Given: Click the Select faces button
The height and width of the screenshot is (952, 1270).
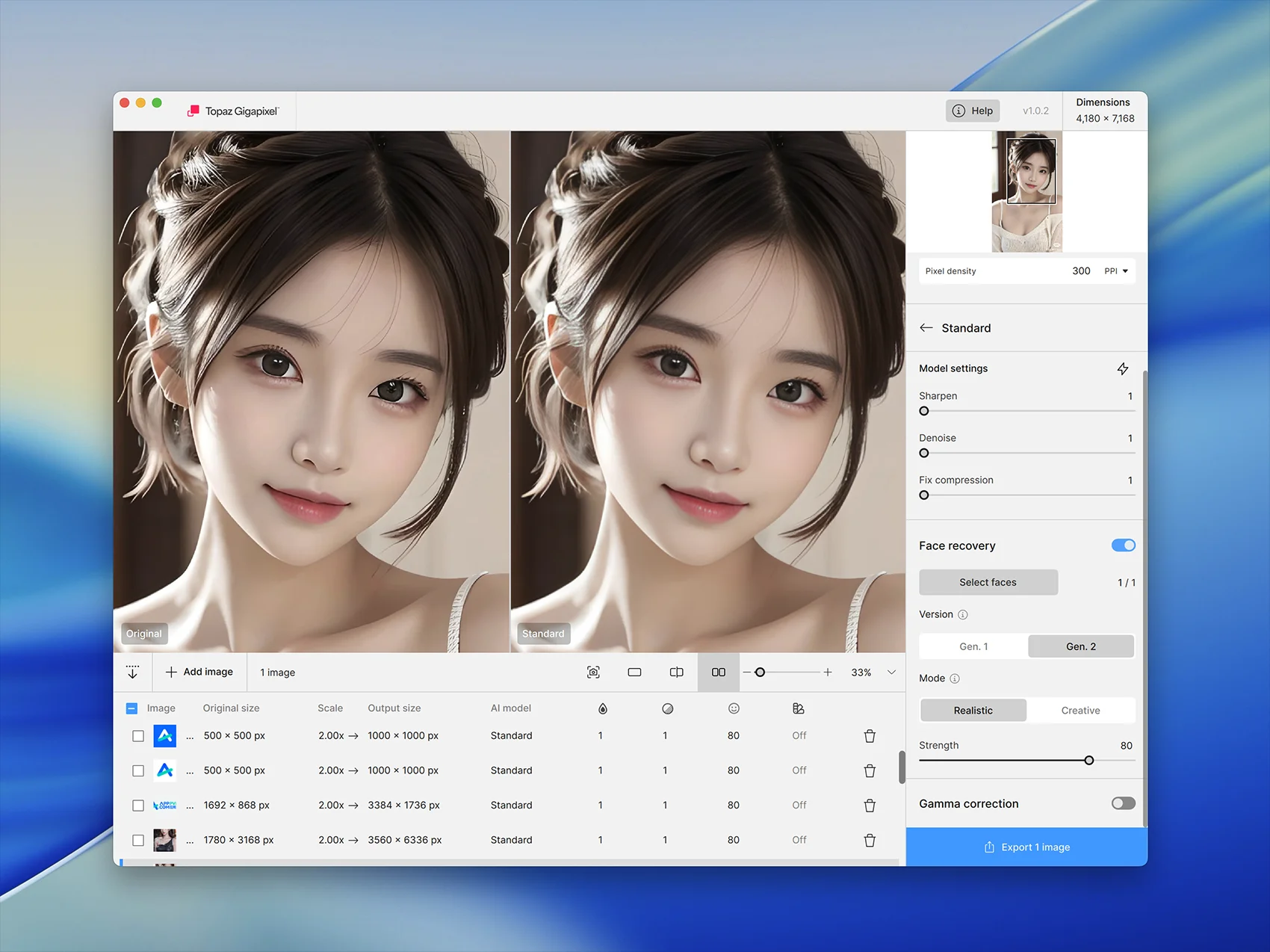Looking at the screenshot, I should pyautogui.click(x=988, y=582).
